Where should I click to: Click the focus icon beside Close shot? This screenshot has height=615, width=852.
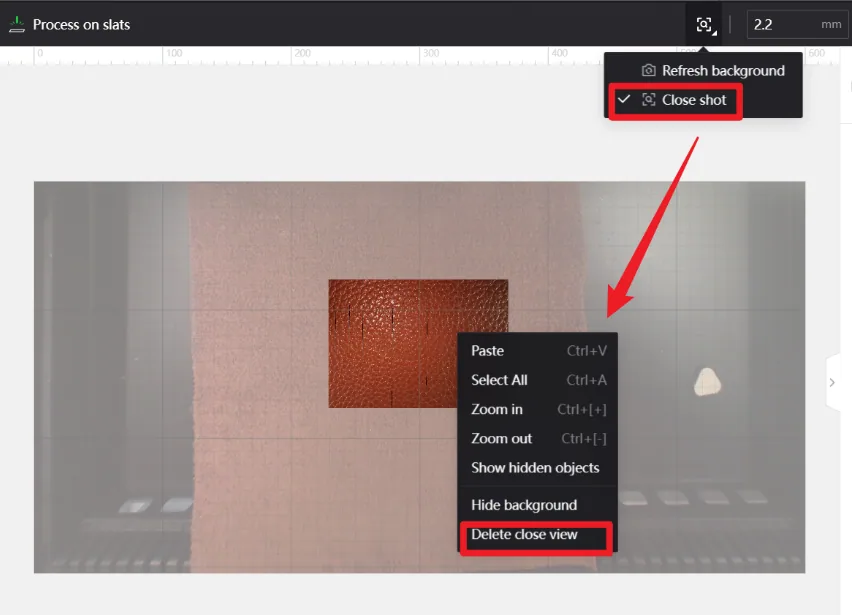[648, 100]
